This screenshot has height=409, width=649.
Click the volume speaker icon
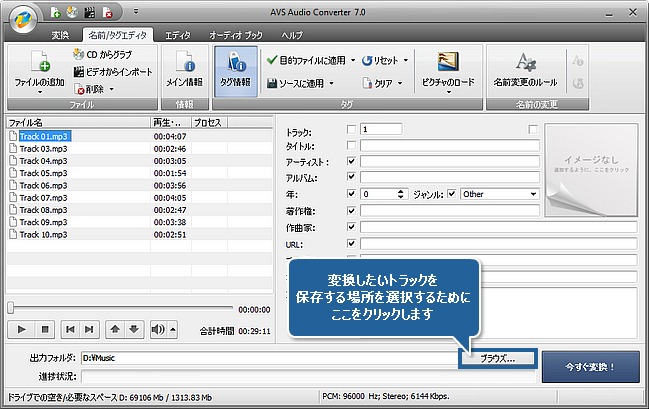pyautogui.click(x=157, y=328)
